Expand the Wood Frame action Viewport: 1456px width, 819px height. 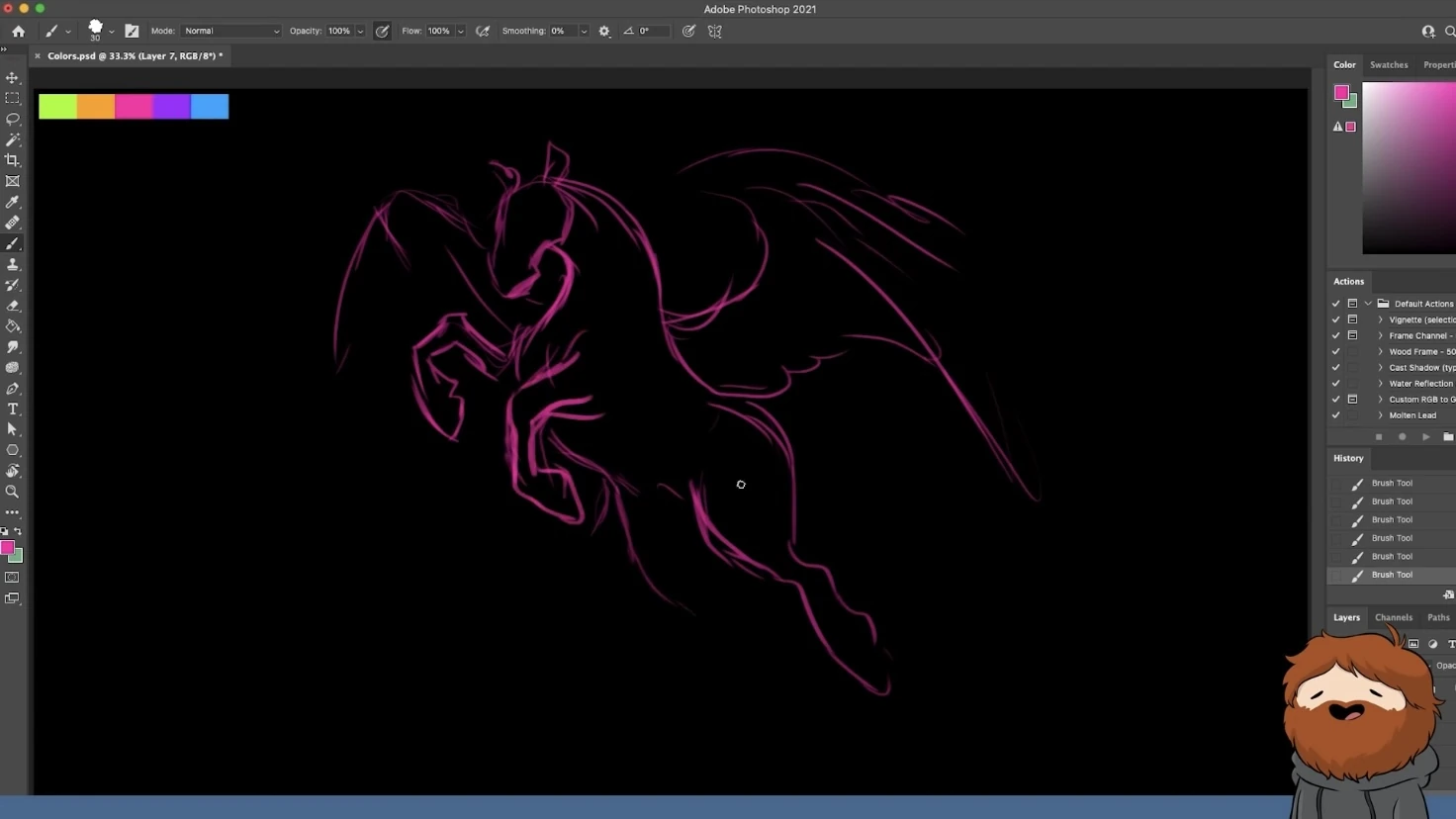(x=1381, y=351)
